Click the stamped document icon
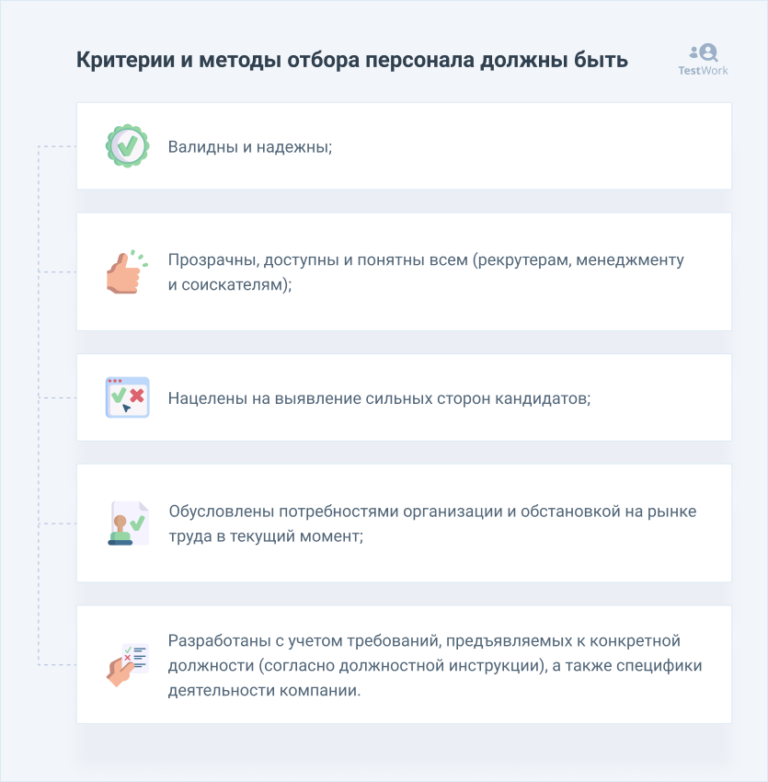Viewport: 768px width, 782px height. pos(127,523)
